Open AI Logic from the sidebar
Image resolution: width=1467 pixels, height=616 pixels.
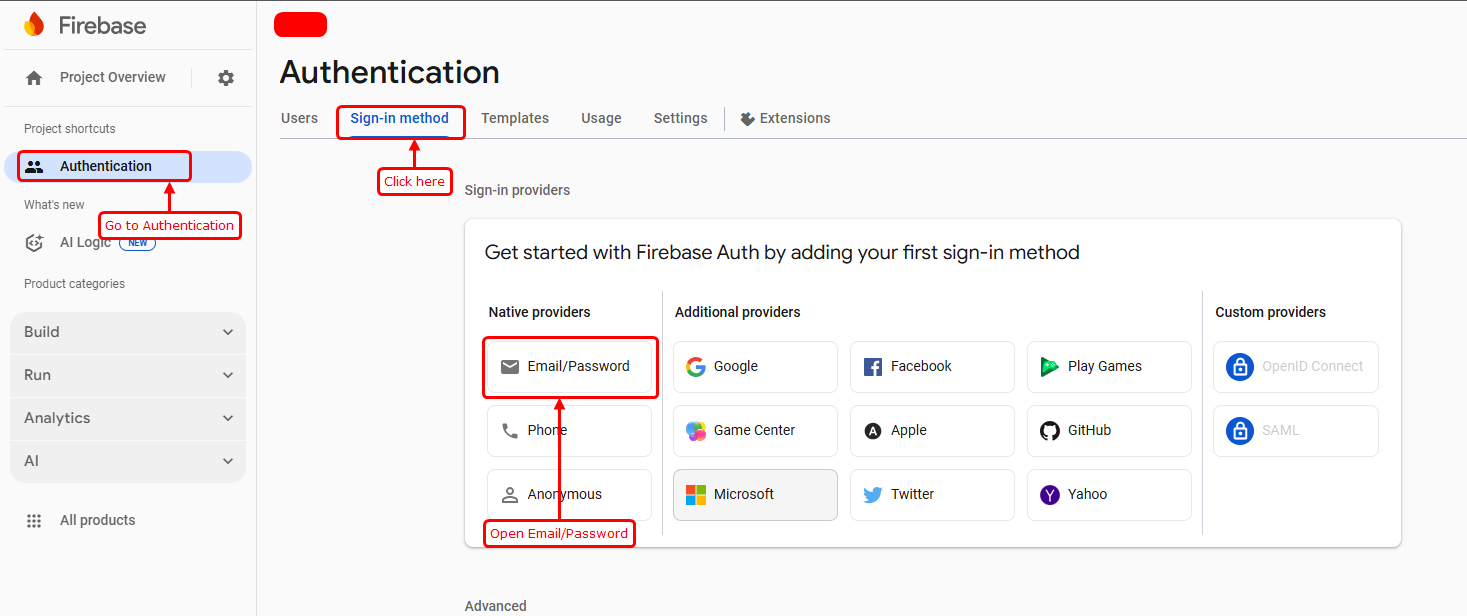(x=84, y=242)
